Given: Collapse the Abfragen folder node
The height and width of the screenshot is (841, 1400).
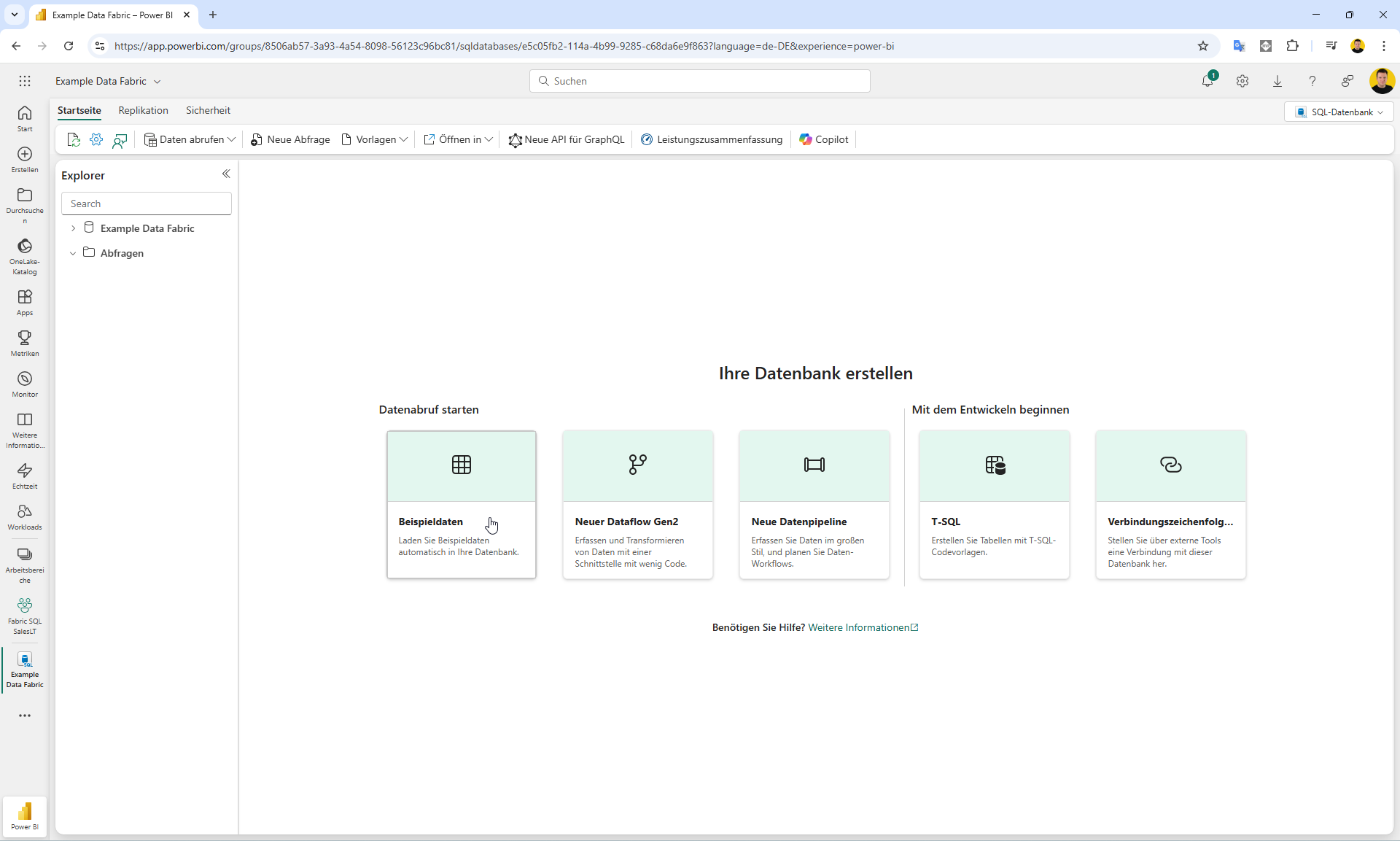Looking at the screenshot, I should coord(73,253).
